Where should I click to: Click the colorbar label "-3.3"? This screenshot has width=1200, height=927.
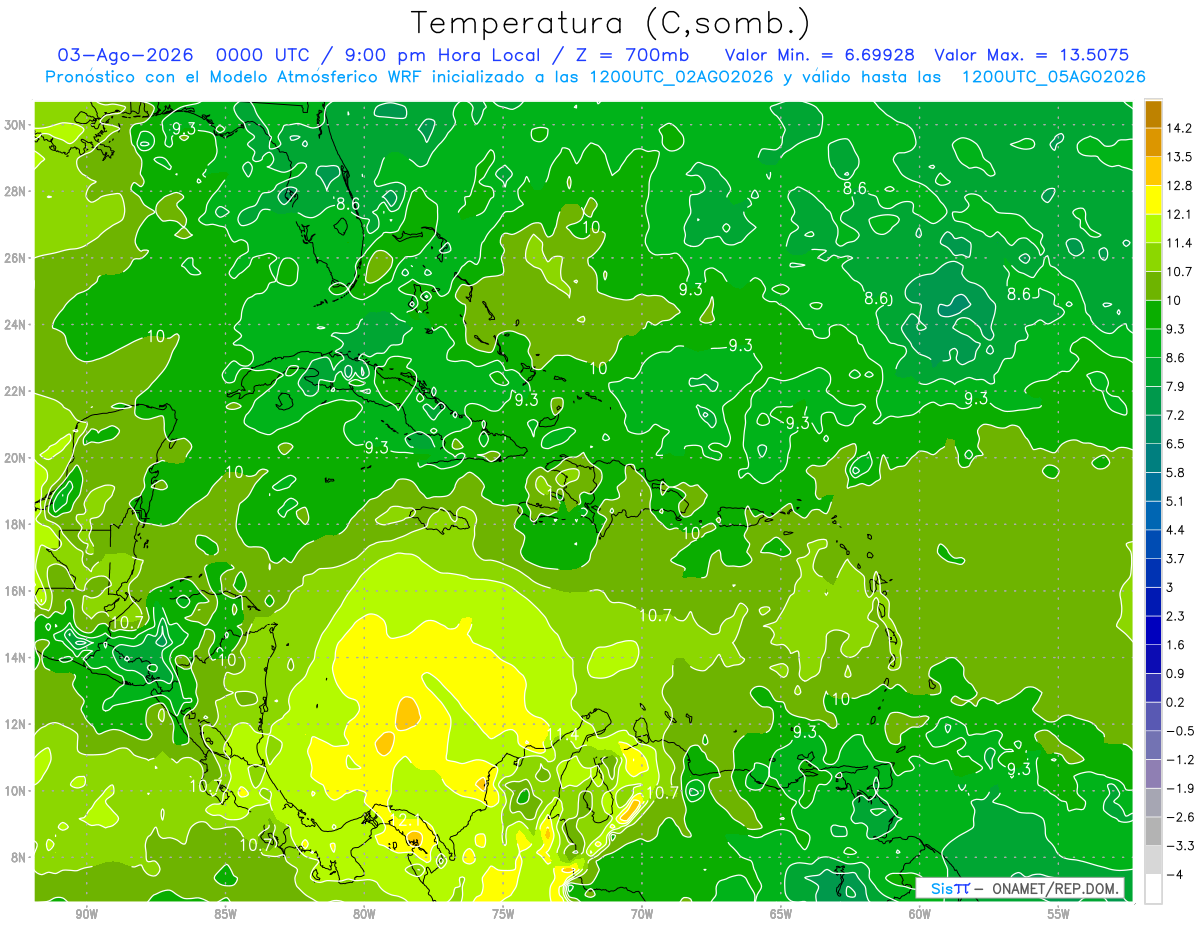[x=1180, y=846]
